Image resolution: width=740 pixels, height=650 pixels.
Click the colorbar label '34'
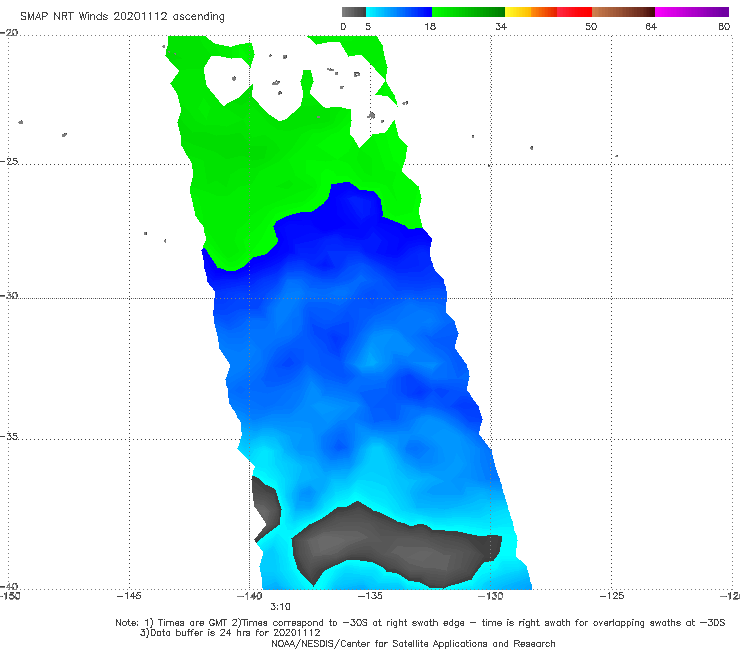501,26
